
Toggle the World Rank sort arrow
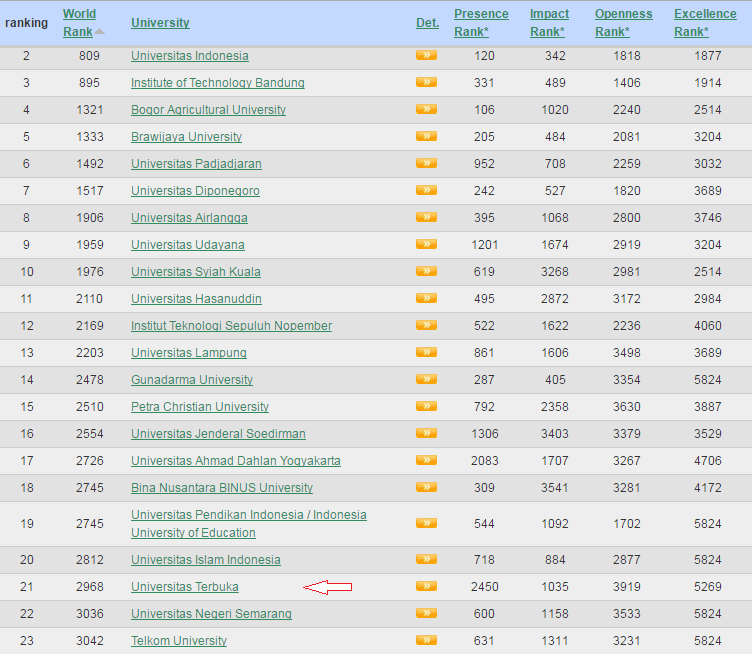click(x=99, y=32)
